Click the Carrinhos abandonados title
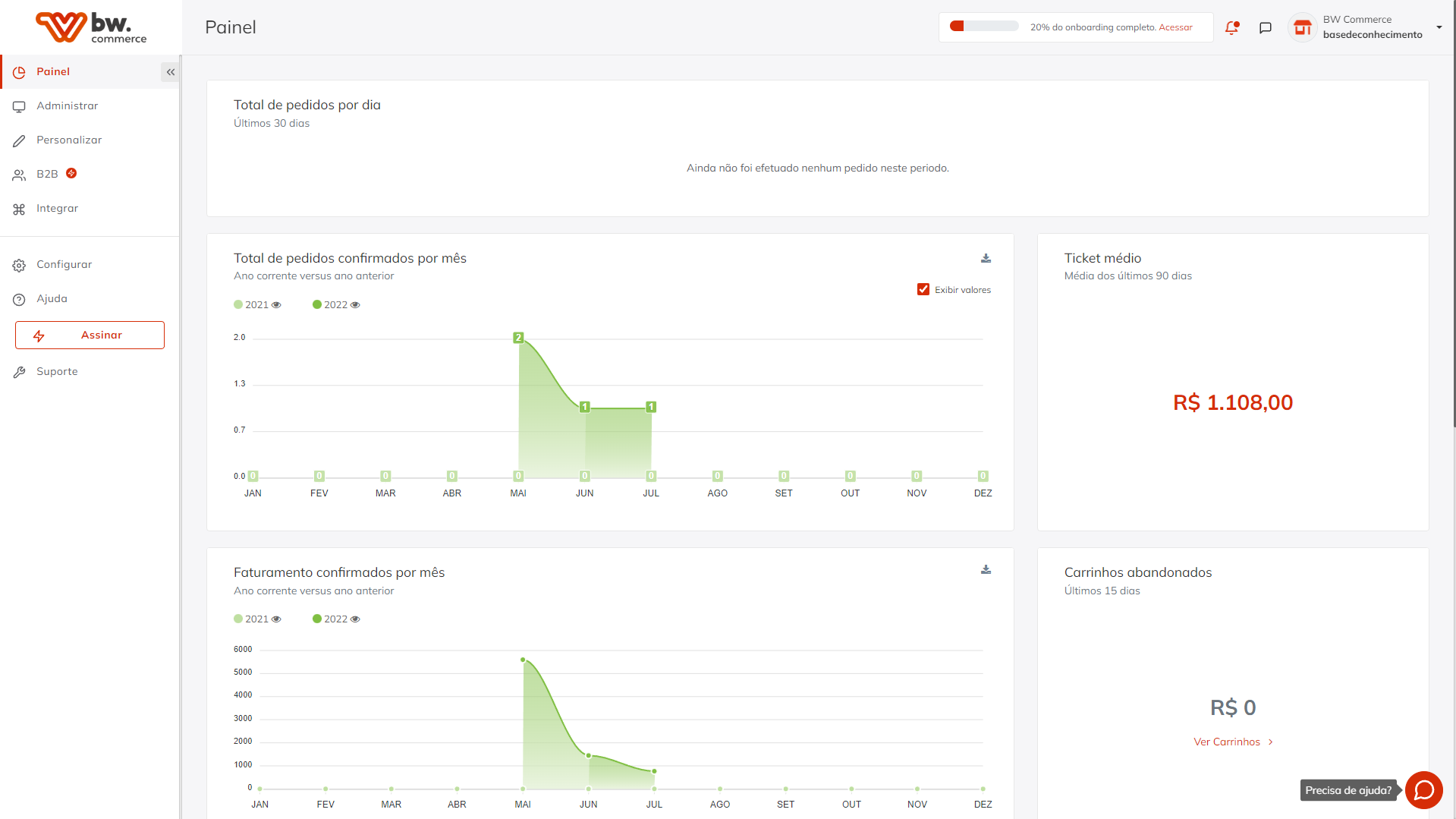 [1138, 572]
